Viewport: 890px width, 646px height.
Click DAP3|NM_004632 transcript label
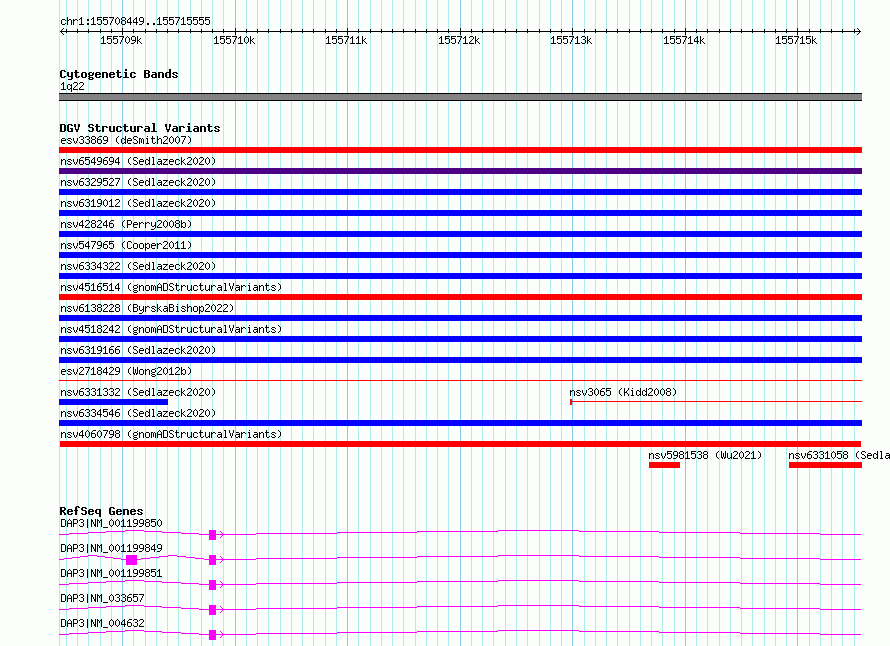click(x=102, y=623)
